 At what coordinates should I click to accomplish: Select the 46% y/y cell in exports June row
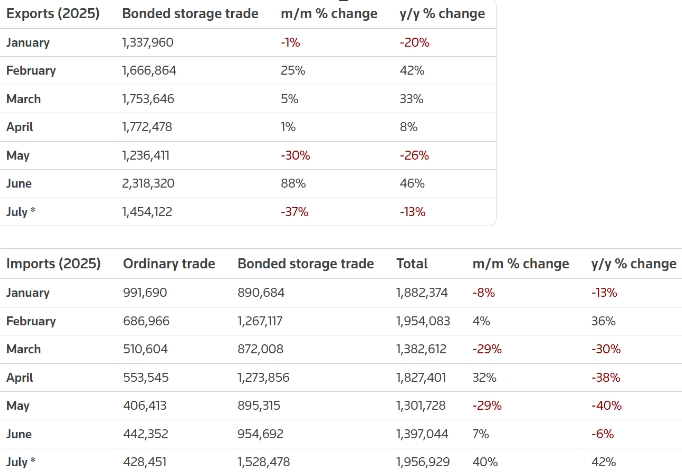tap(412, 184)
